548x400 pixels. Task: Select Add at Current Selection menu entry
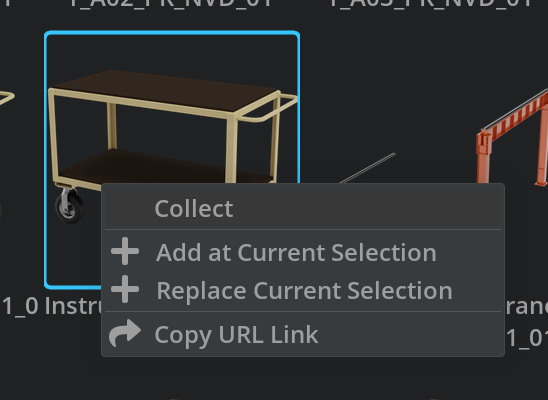point(303,252)
